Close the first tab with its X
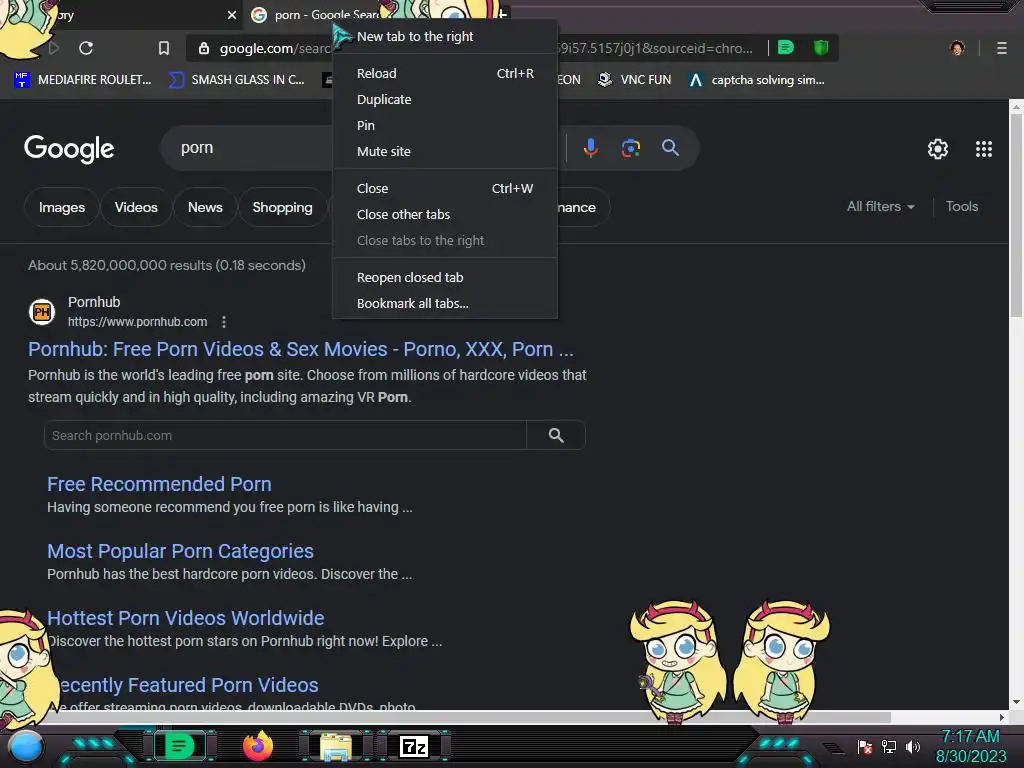Screen dimensions: 1024x768 [231, 15]
